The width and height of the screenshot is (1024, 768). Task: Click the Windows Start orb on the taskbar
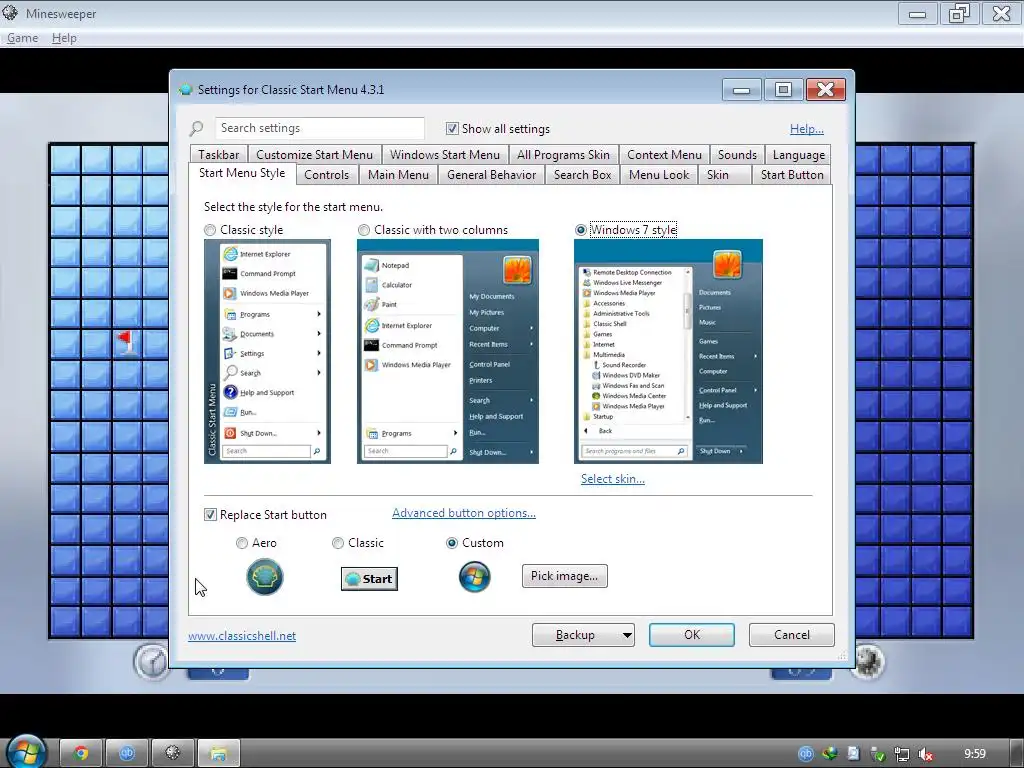click(24, 751)
